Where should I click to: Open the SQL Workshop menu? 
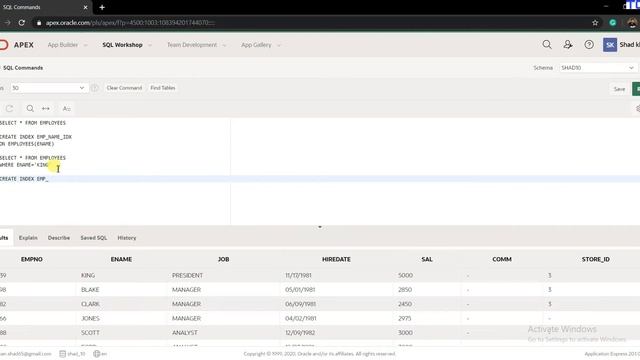click(122, 45)
